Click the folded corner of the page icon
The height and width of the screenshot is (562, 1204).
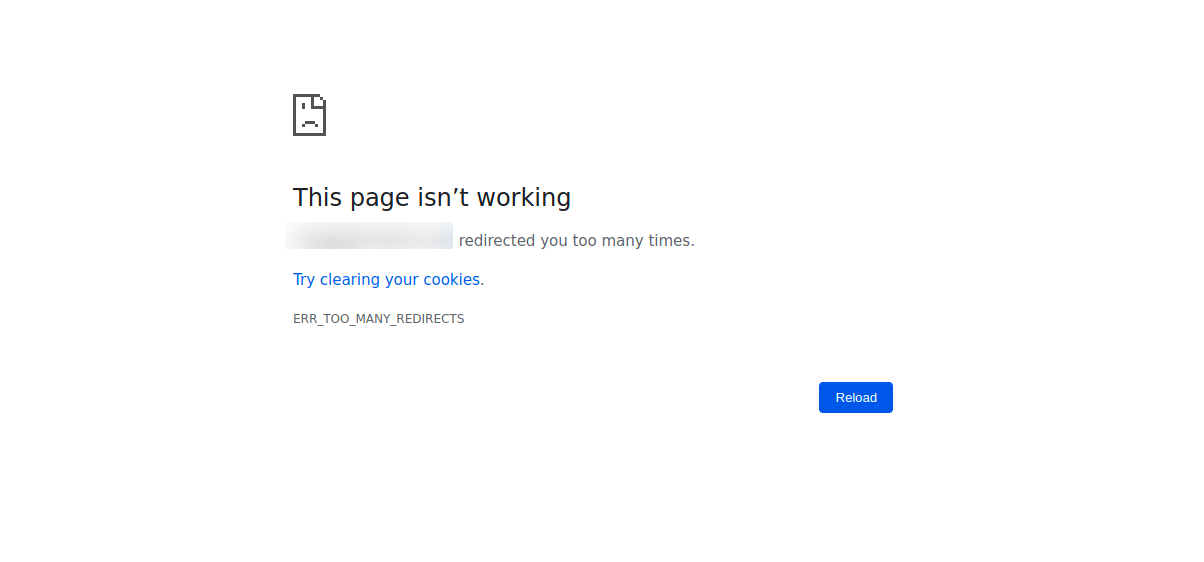pyautogui.click(x=319, y=101)
